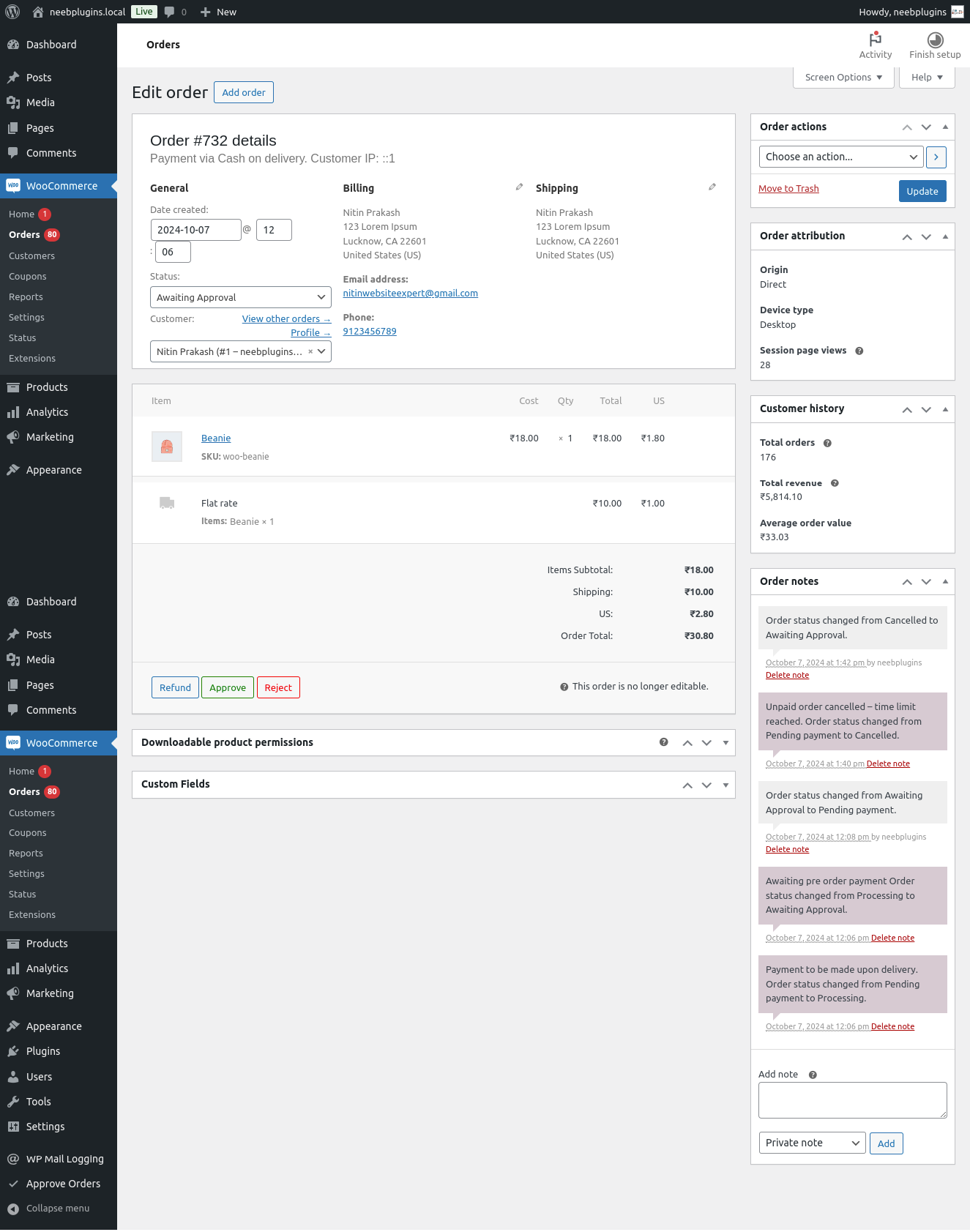The width and height of the screenshot is (970, 1232).
Task: Toggle Downloadable product permissions panel
Action: (725, 743)
